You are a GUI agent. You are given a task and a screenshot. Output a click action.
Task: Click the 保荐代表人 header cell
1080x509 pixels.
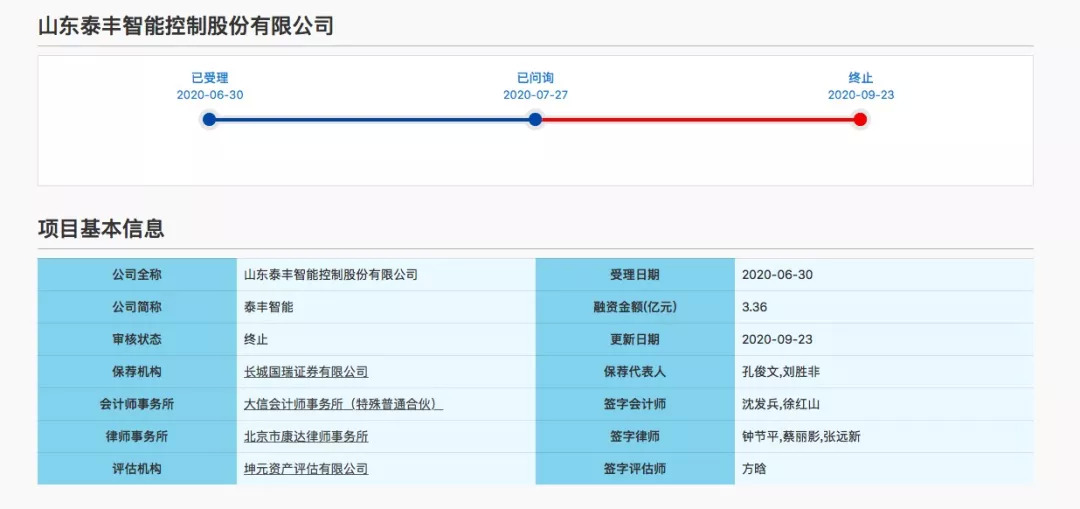click(x=635, y=372)
